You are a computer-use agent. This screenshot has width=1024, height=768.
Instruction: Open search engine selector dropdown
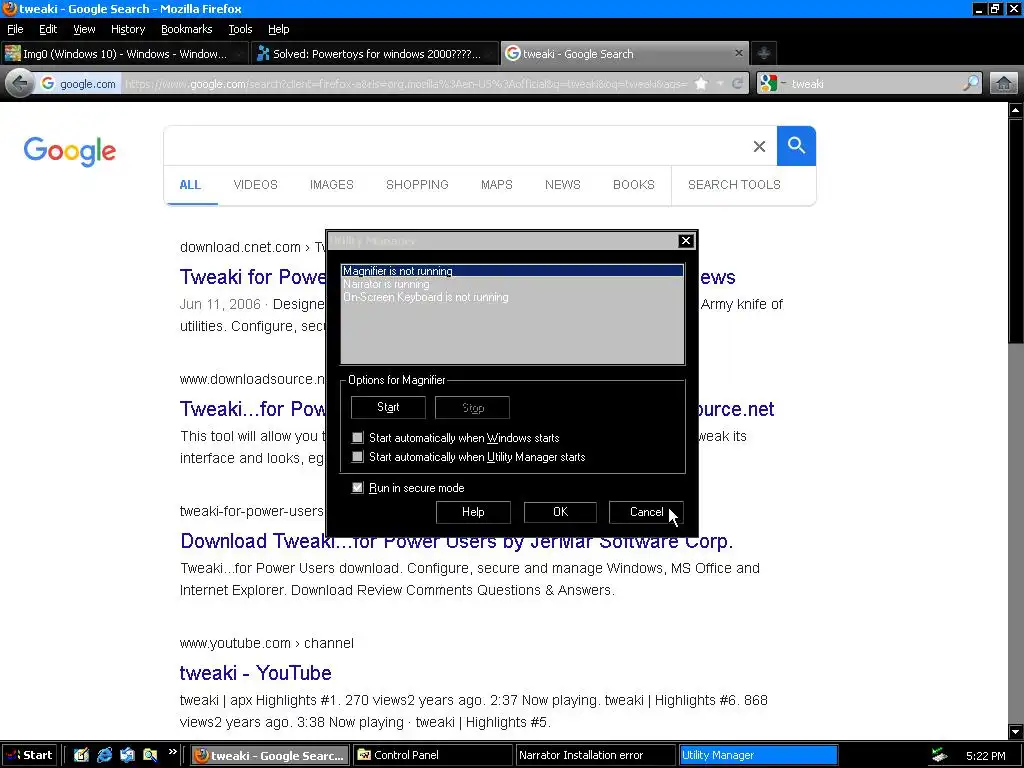coord(773,84)
